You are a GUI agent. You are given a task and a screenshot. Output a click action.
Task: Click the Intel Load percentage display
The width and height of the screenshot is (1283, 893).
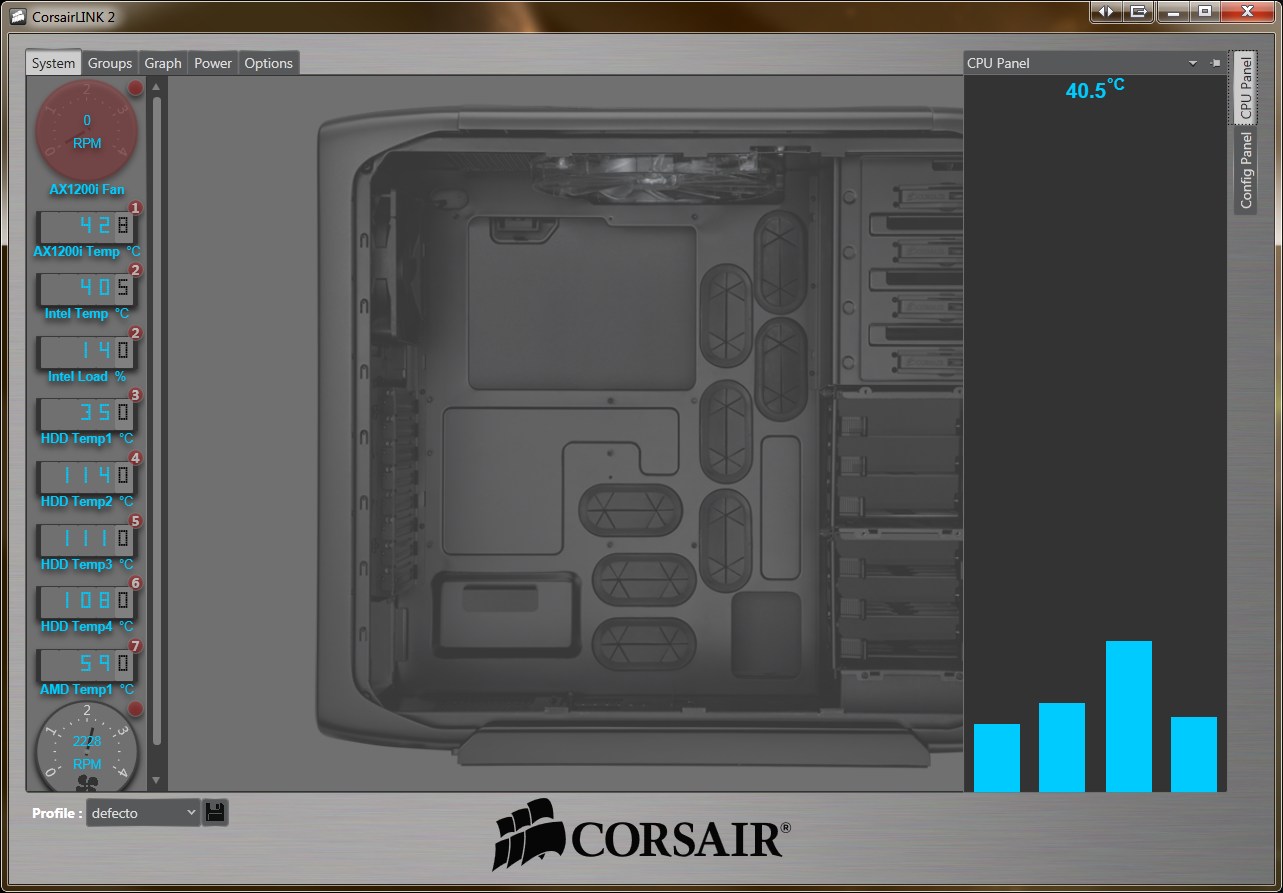[86, 352]
